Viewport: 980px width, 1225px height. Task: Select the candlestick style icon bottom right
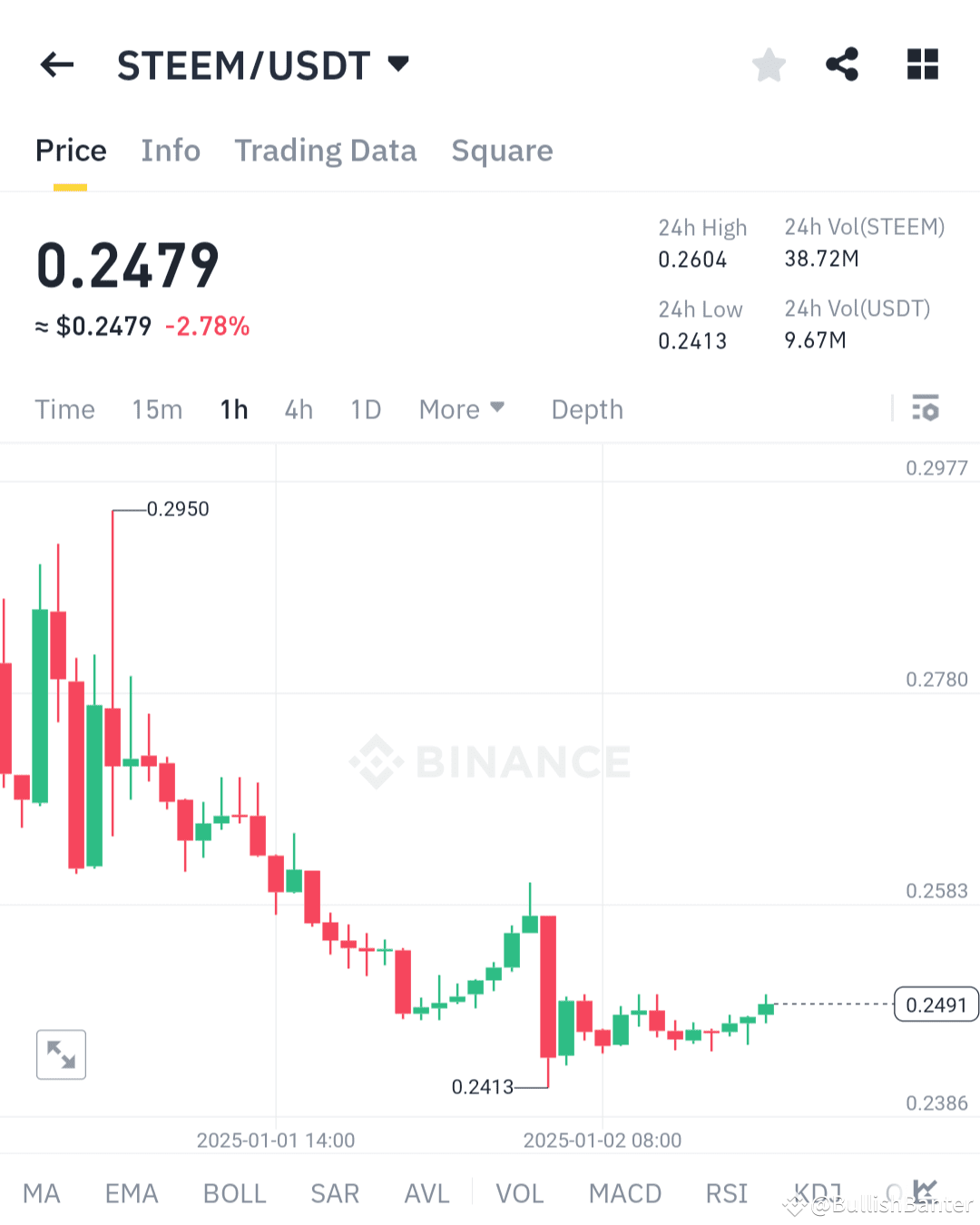click(x=926, y=1191)
